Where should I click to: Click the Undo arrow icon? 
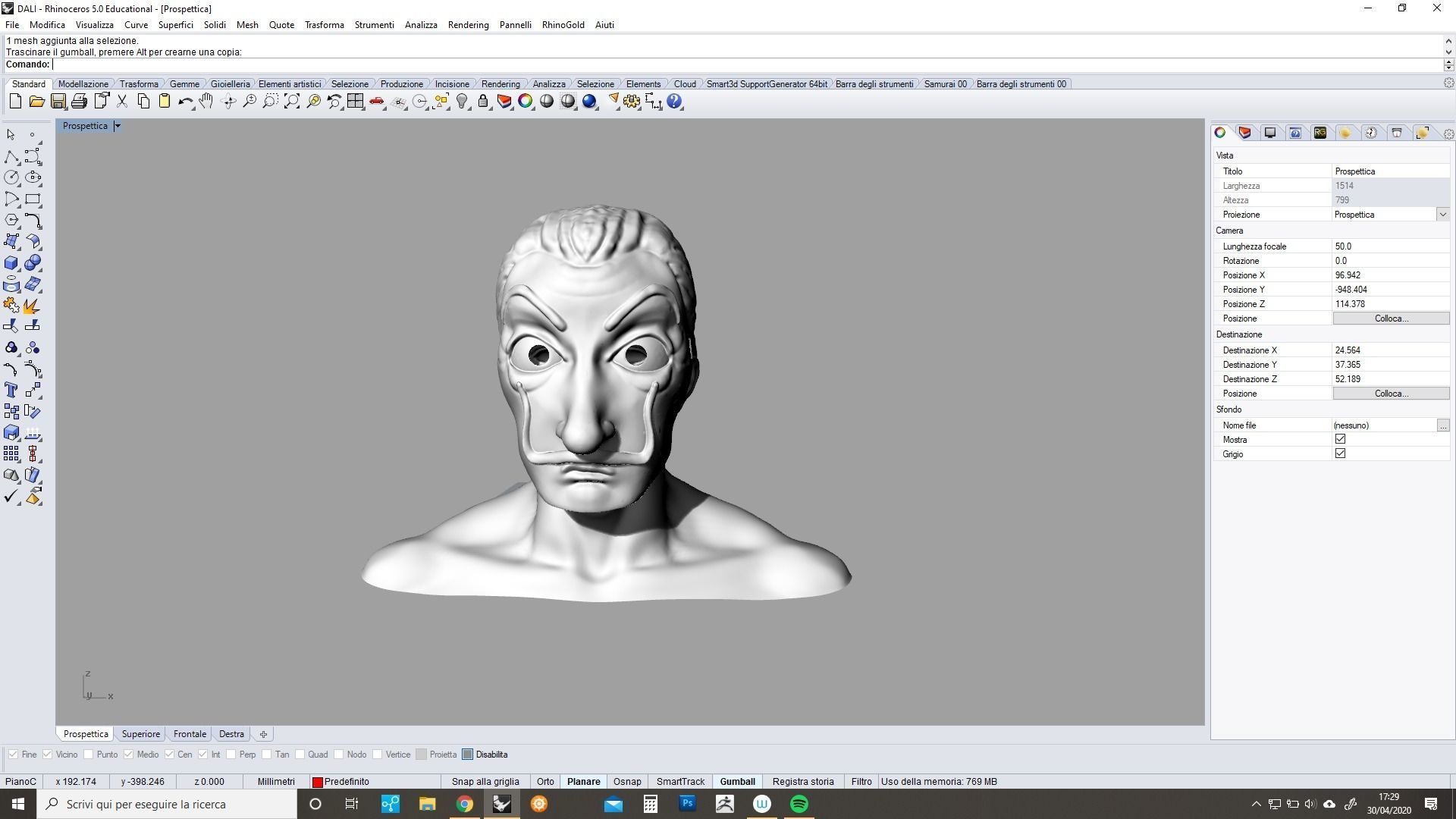click(x=185, y=102)
